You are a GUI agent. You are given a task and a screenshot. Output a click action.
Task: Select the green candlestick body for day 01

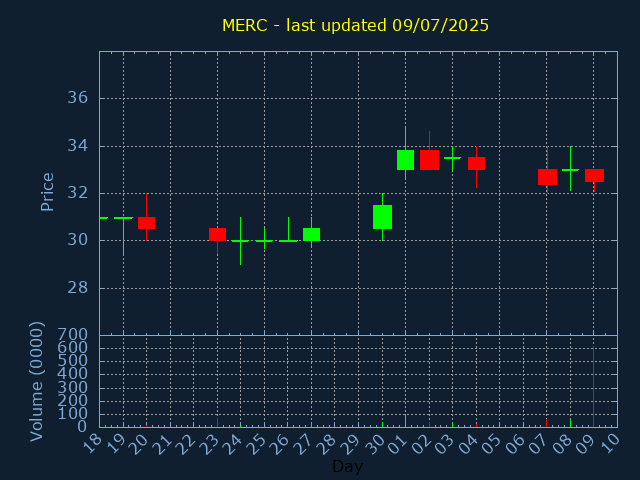[x=405, y=160]
